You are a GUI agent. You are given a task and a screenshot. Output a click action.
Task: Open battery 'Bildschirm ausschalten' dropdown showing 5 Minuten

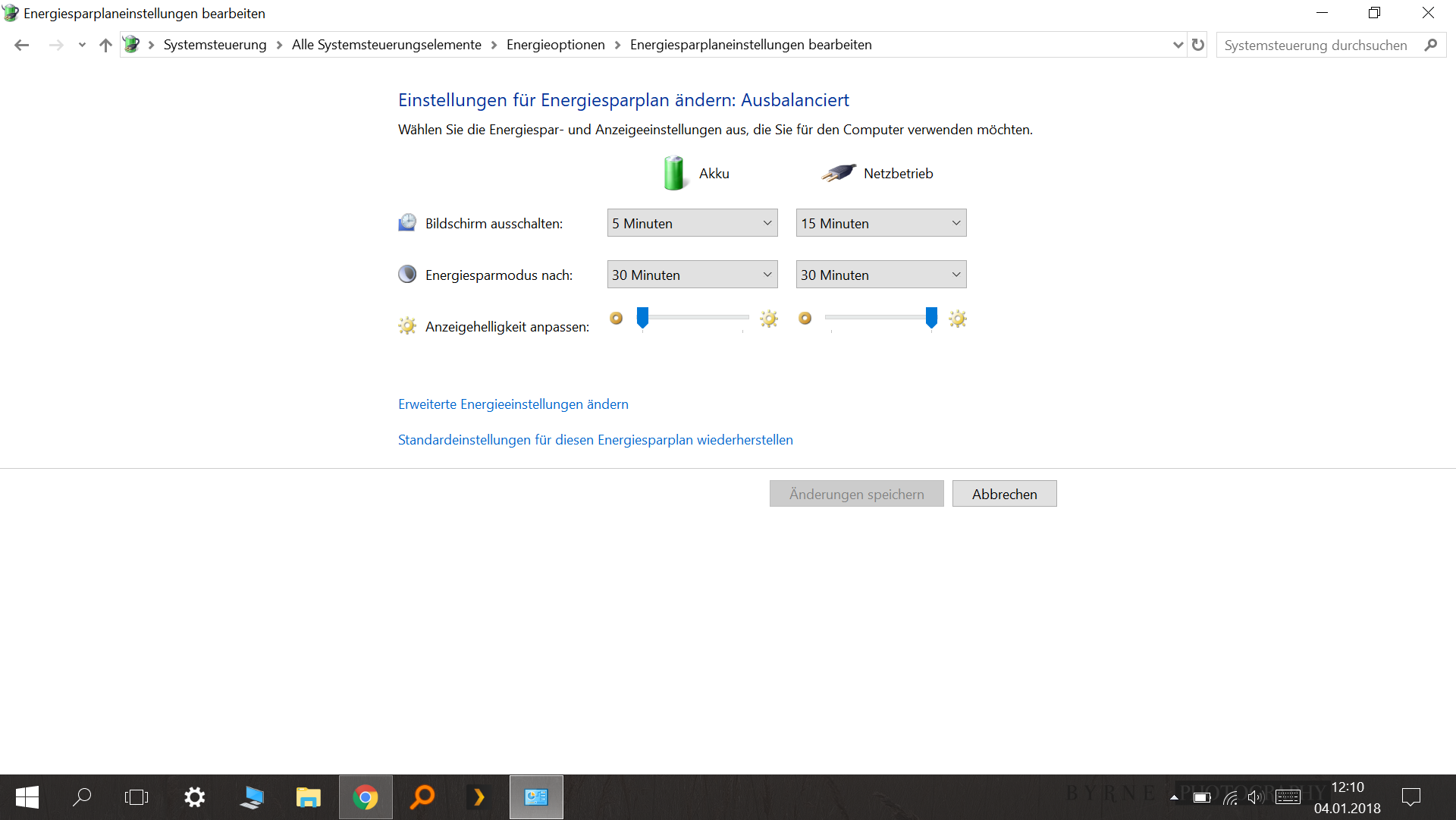(692, 223)
